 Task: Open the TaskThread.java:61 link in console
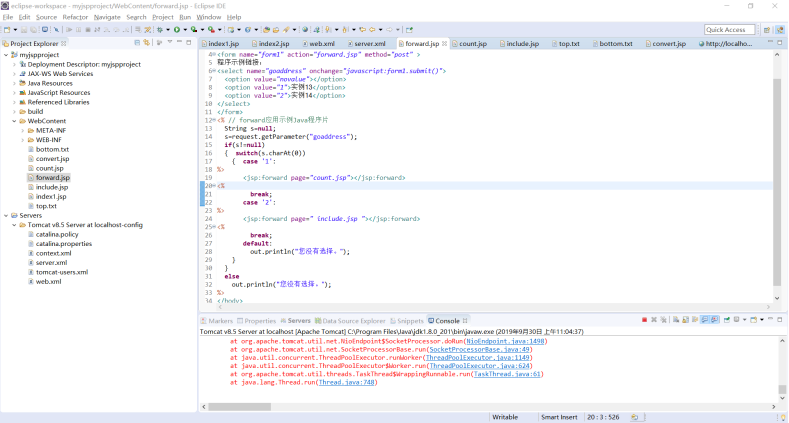click(x=507, y=374)
